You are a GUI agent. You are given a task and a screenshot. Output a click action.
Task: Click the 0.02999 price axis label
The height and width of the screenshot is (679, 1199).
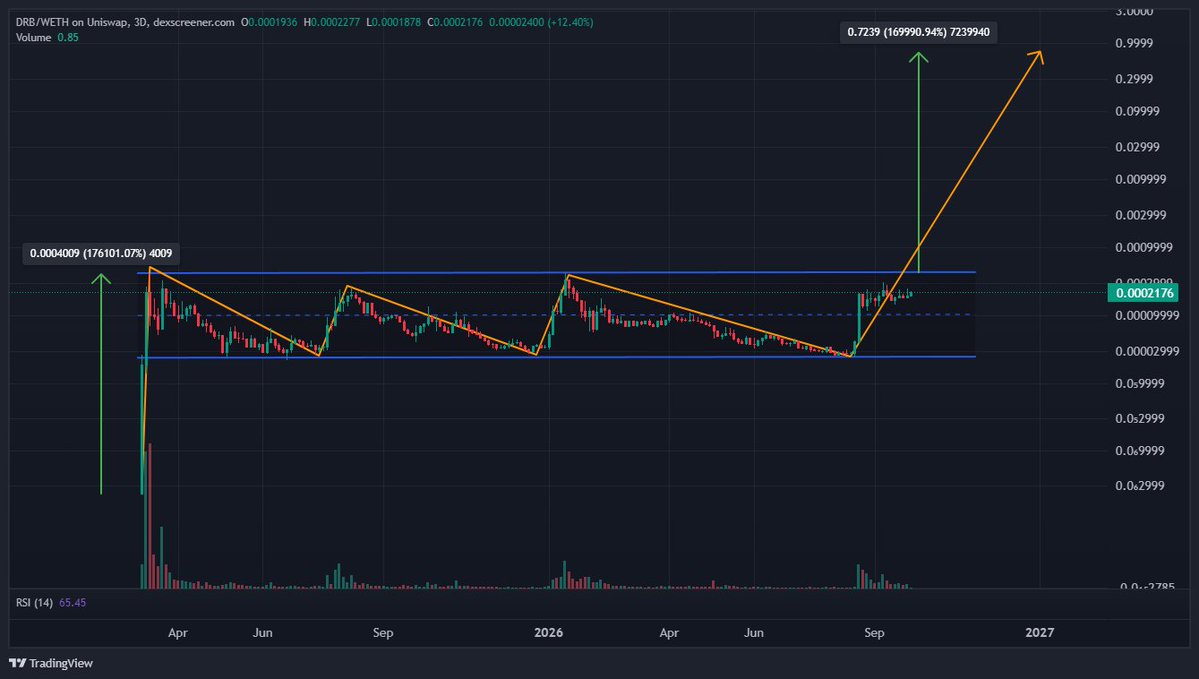(1137, 147)
